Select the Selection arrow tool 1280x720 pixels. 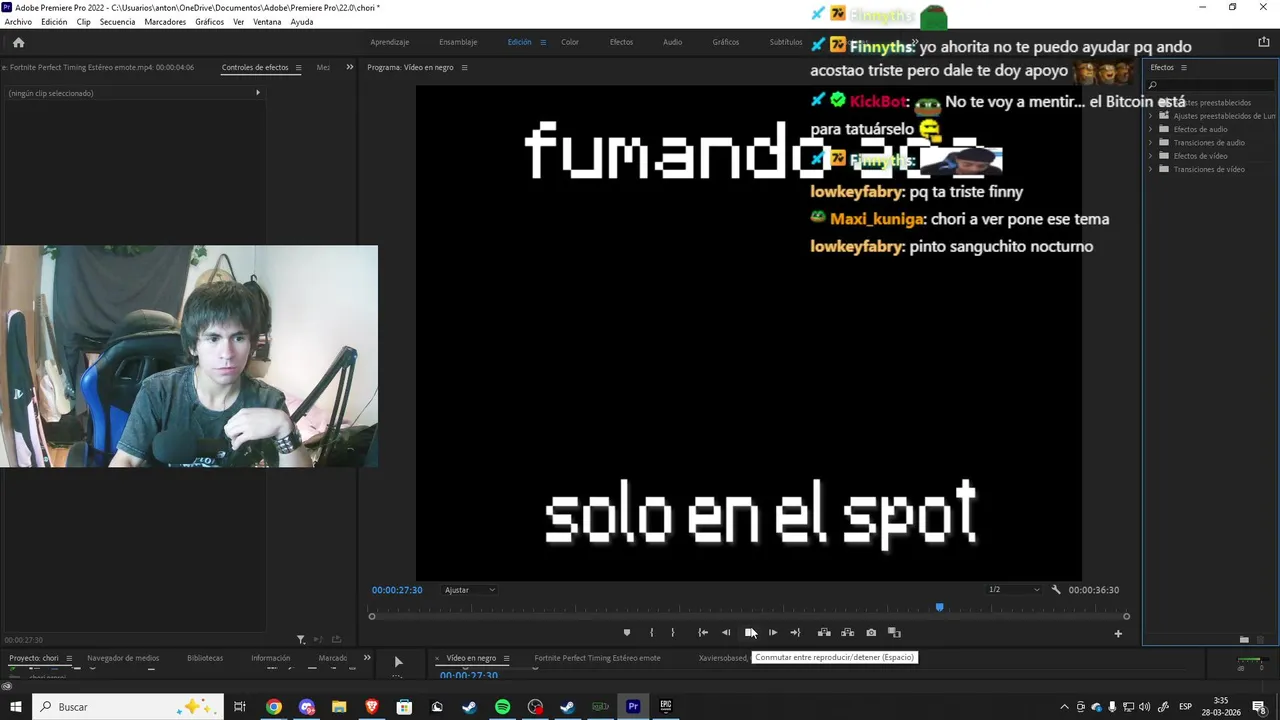pos(398,662)
